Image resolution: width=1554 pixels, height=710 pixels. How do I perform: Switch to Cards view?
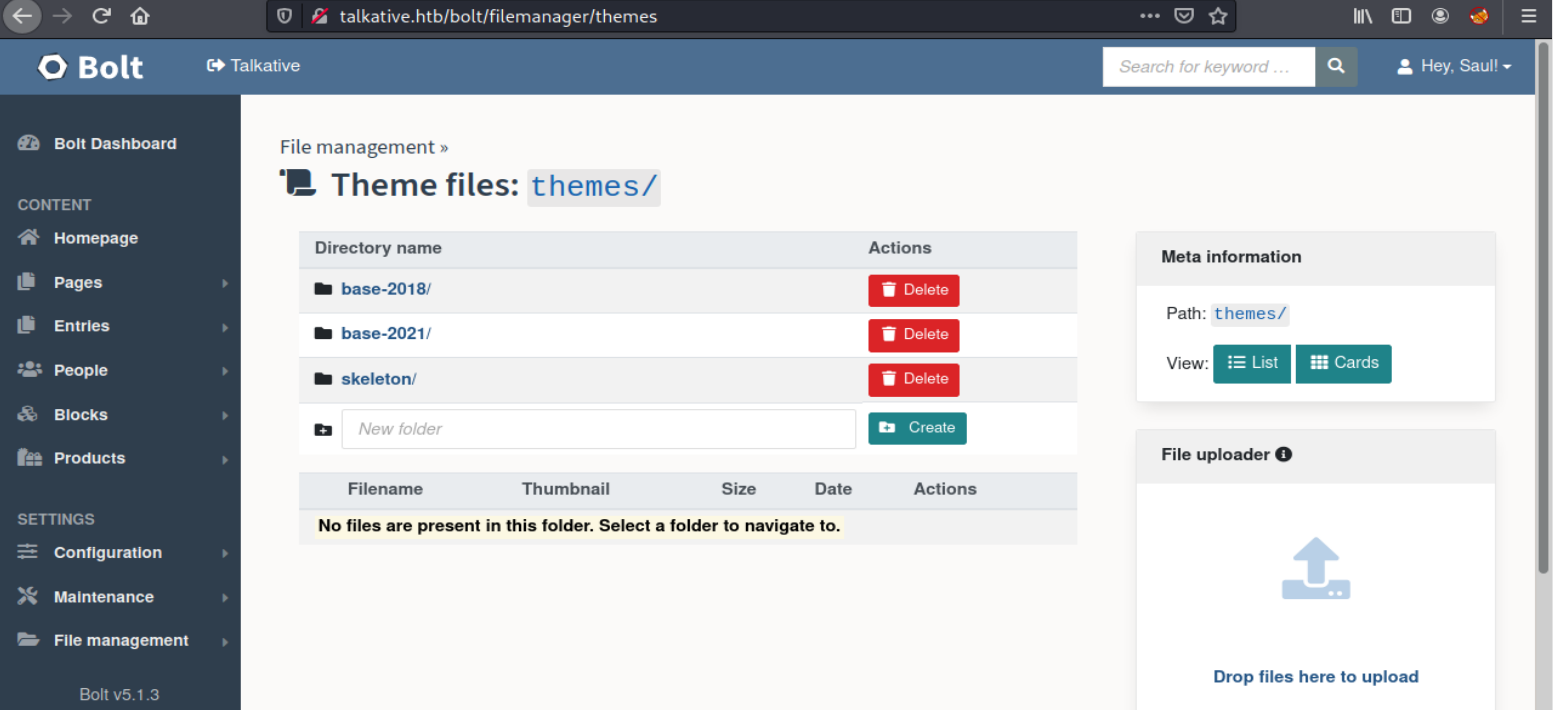tap(1343, 364)
